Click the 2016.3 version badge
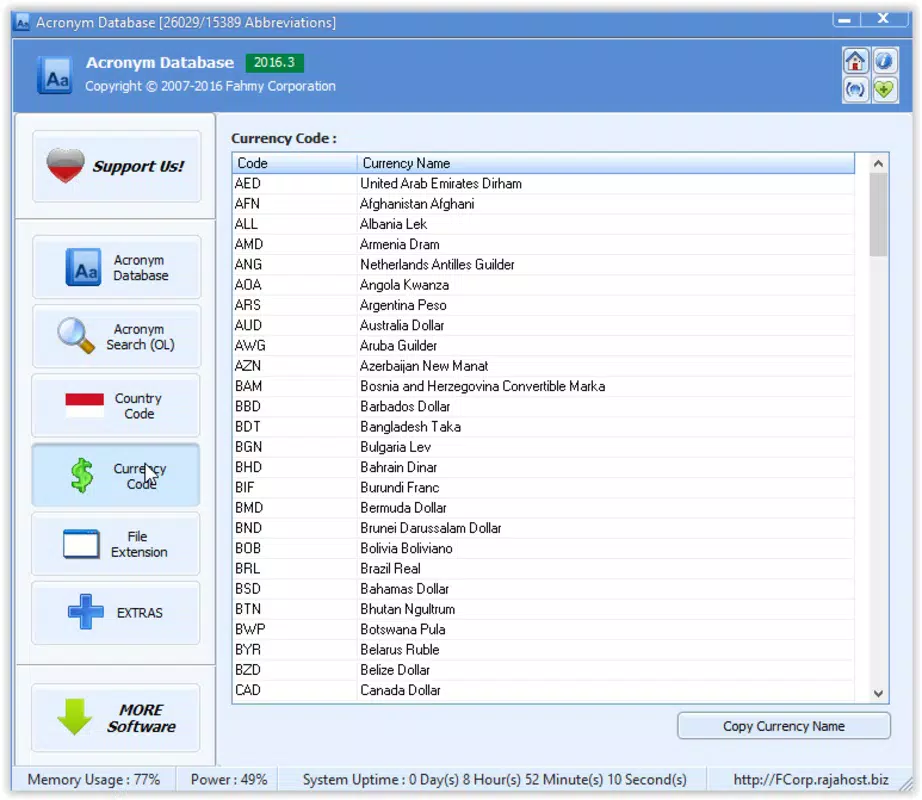Viewport: 922px width, 800px height. coord(275,62)
